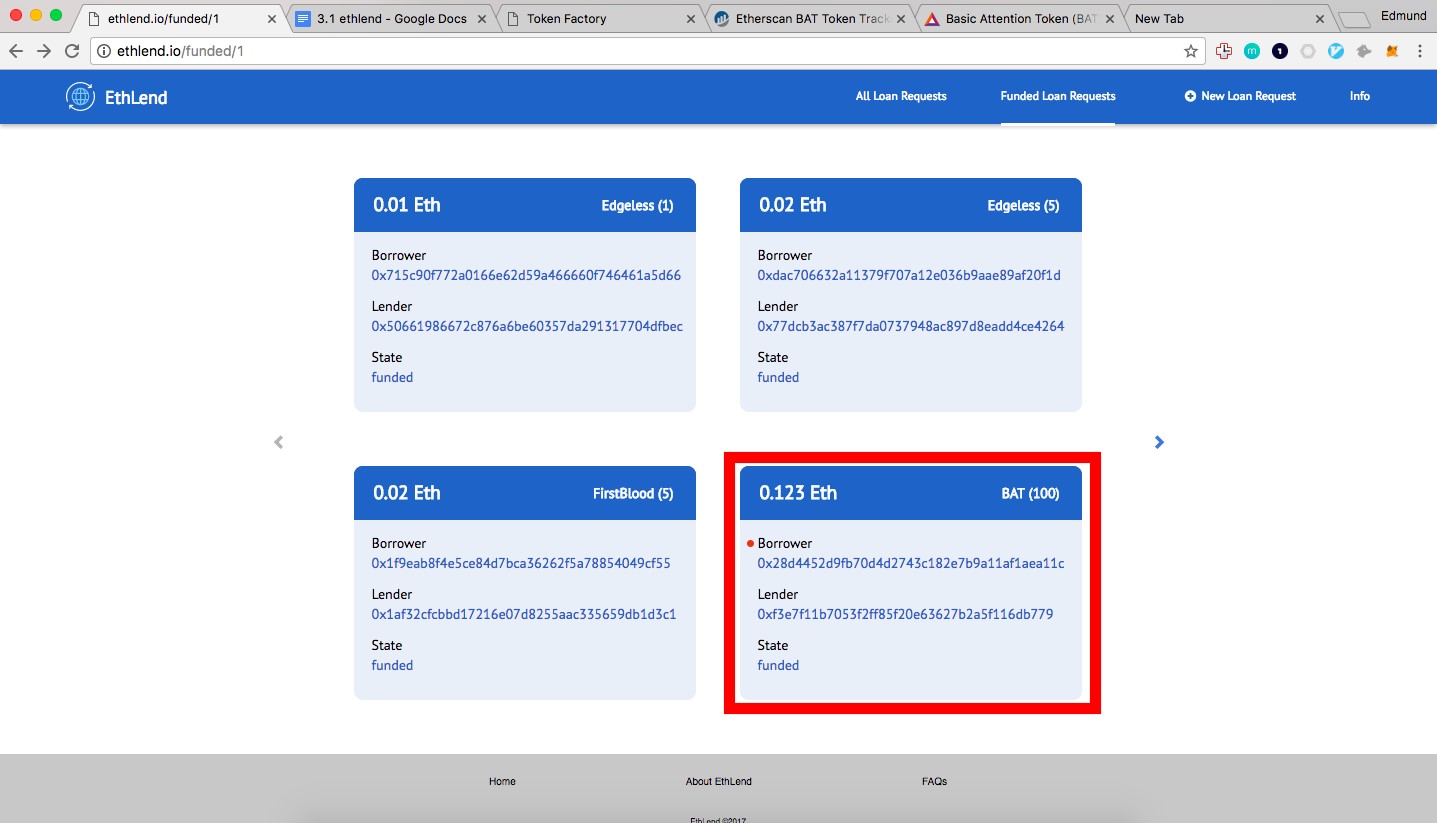Open the 0.02 Eth FirstBlood (5) loan card
Image resolution: width=1437 pixels, height=823 pixels.
(x=525, y=583)
